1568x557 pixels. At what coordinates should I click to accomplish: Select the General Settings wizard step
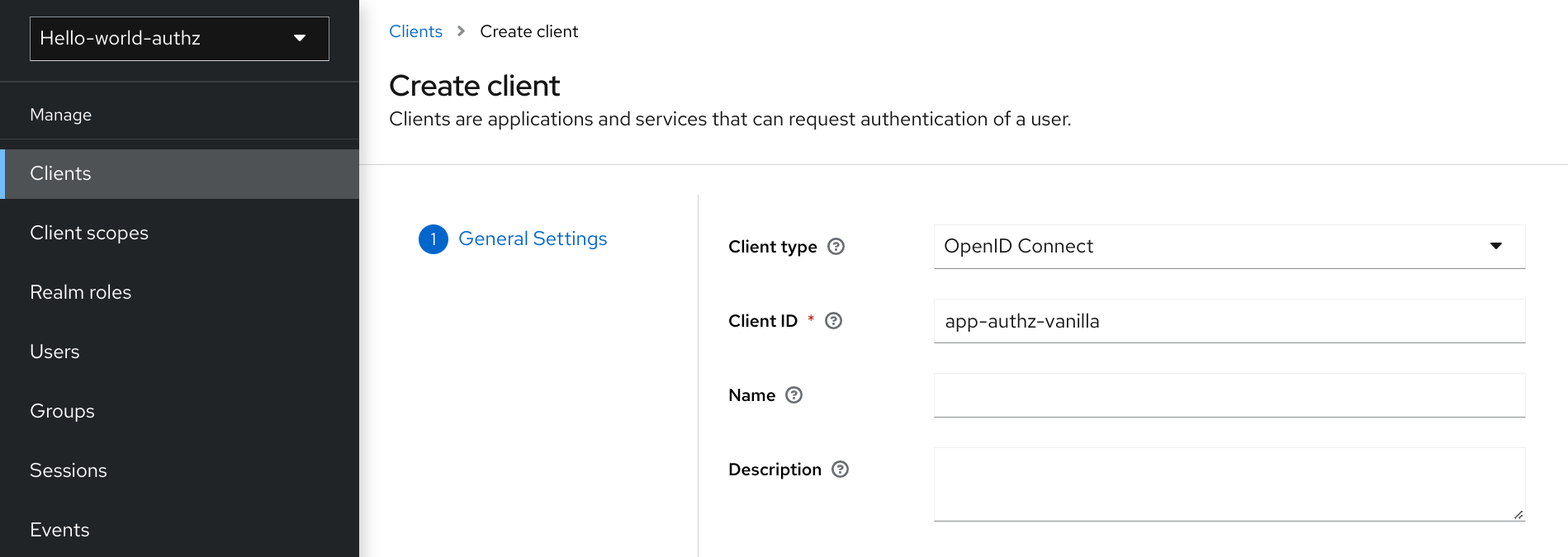coord(533,238)
